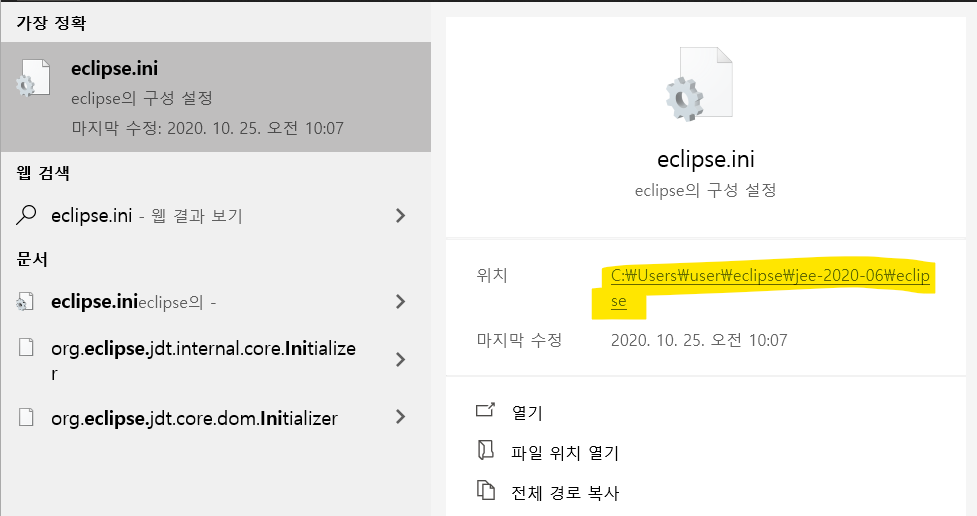Select org.eclipse.jdt.core.dom.Initializer document
The height and width of the screenshot is (516, 977).
[x=216, y=418]
